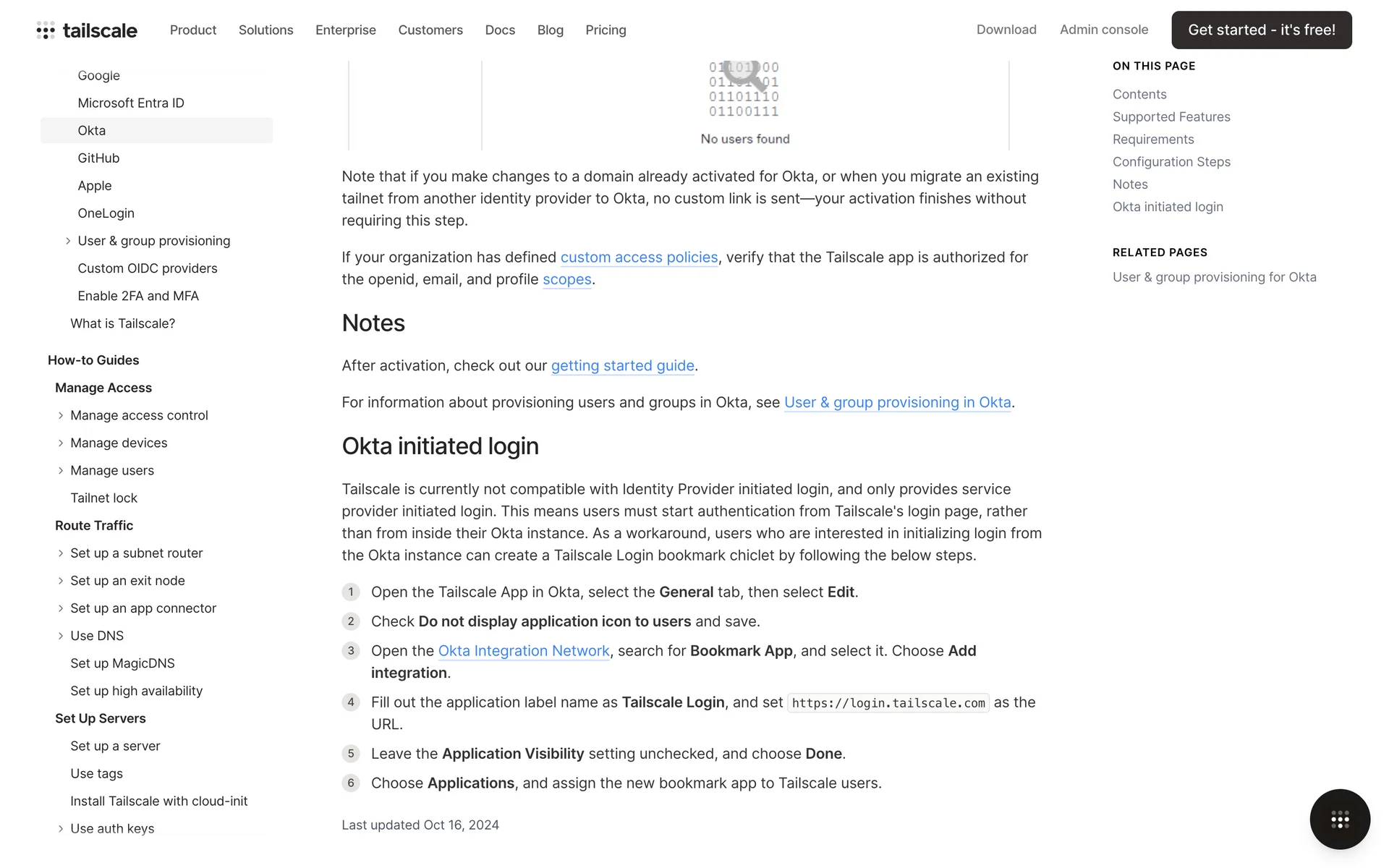
Task: Open the Pricing nav item
Action: 606,30
